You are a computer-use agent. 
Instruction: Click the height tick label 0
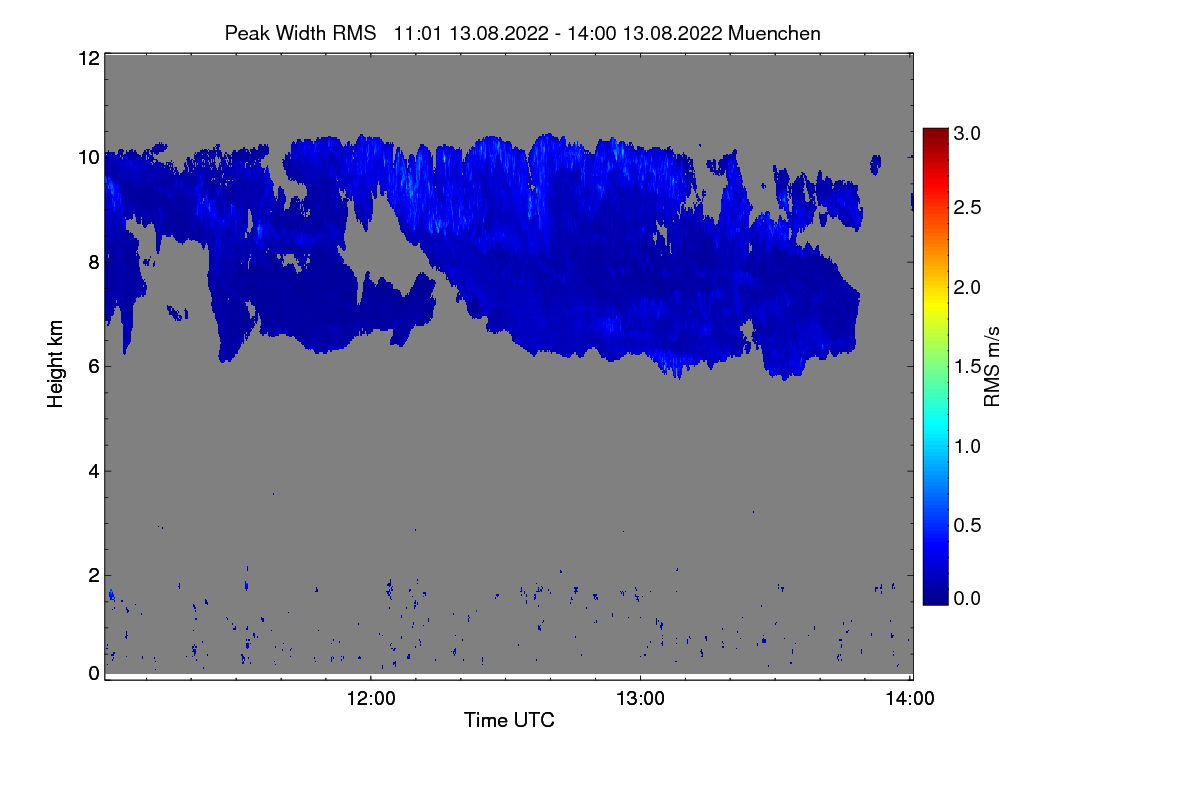coord(93,673)
